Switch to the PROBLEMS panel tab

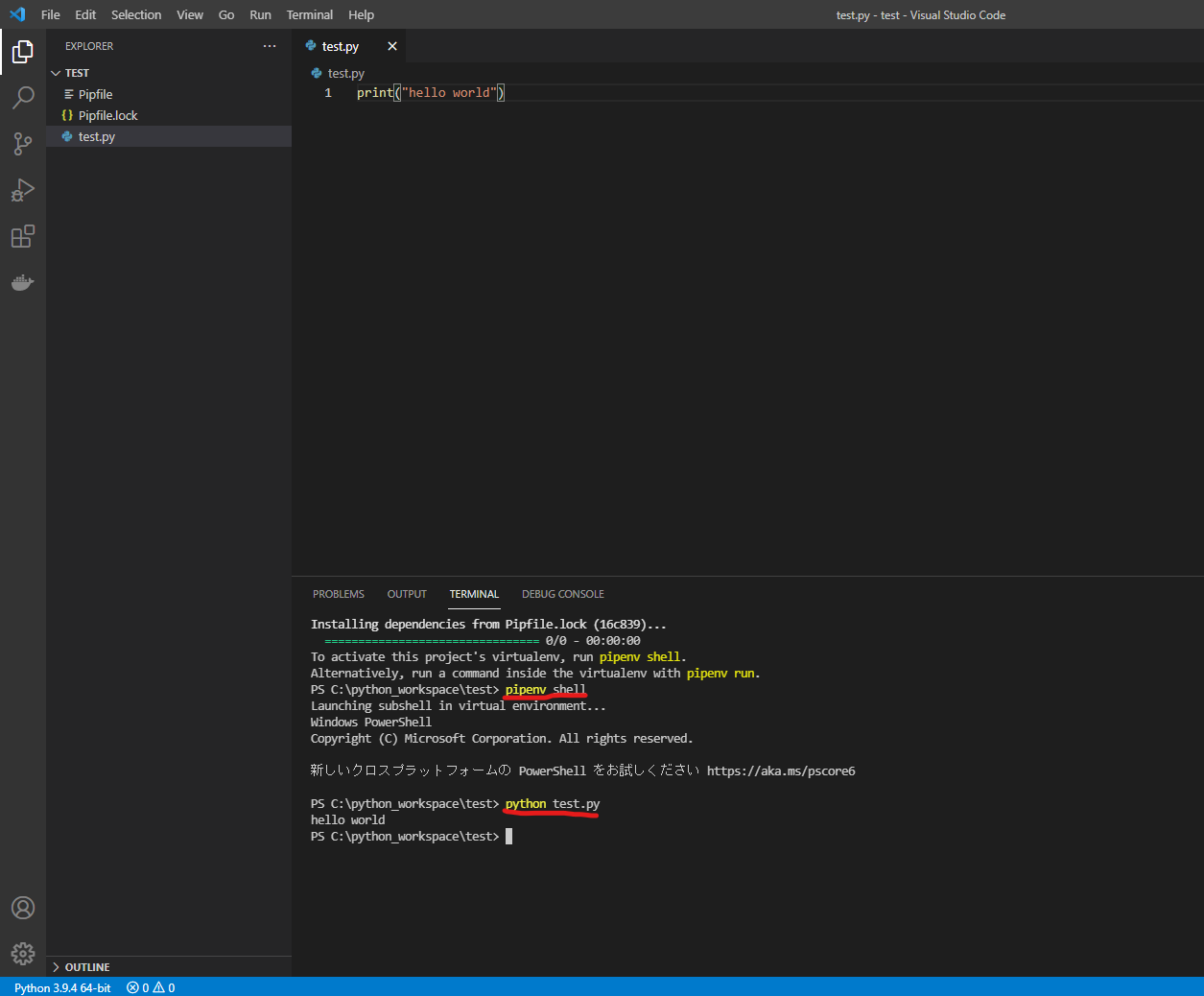coord(339,594)
